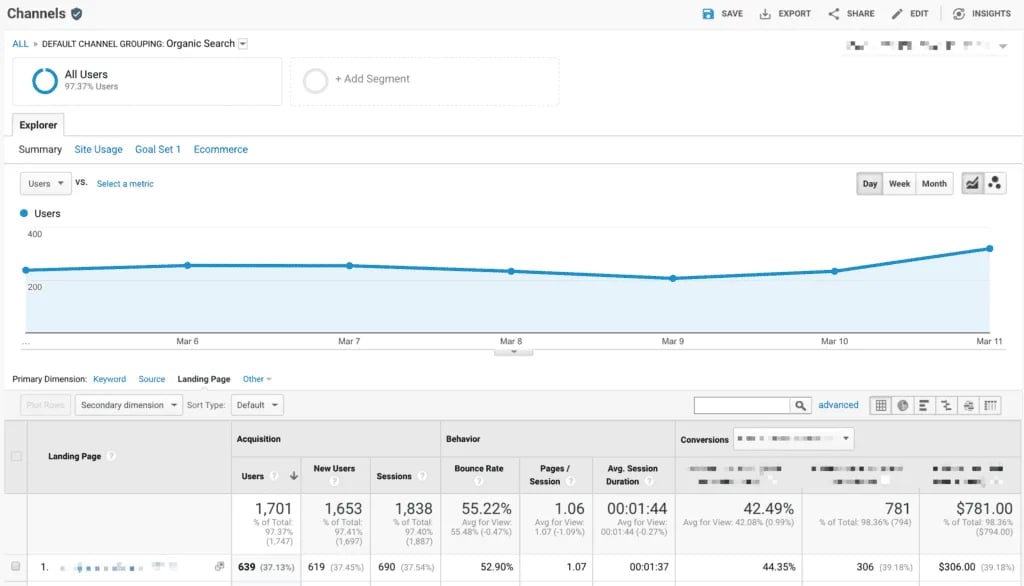Click the Insights icon in header

coord(959,14)
